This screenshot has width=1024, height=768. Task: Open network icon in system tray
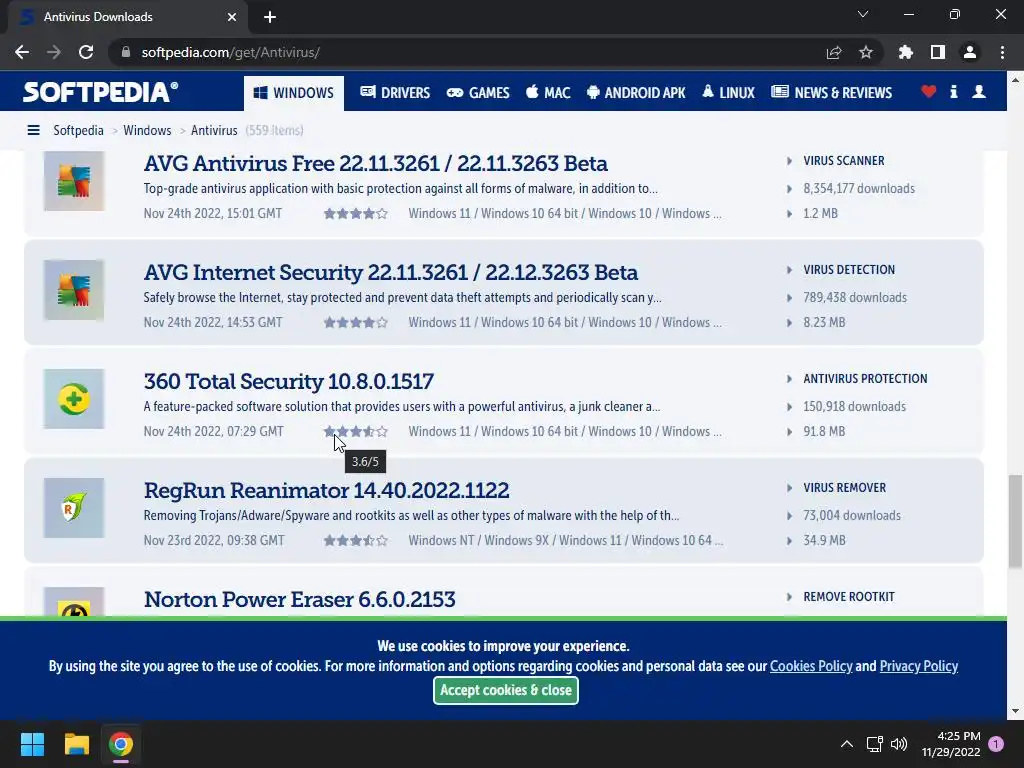[874, 744]
